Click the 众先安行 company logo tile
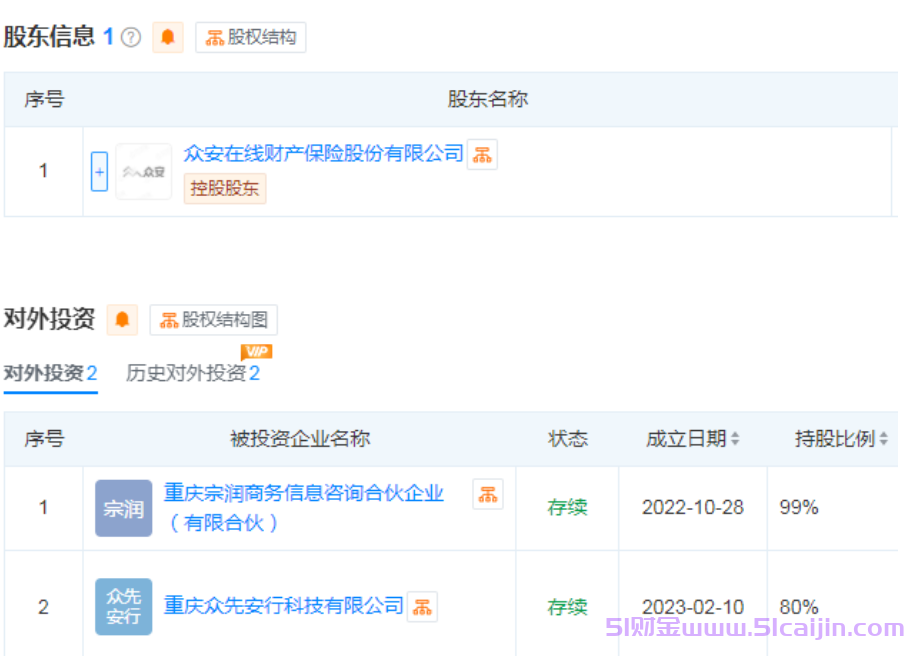 pyautogui.click(x=124, y=607)
